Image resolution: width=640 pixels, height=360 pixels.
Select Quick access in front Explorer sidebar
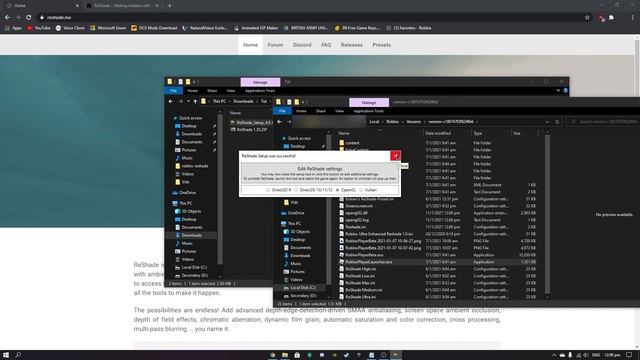pos(296,138)
